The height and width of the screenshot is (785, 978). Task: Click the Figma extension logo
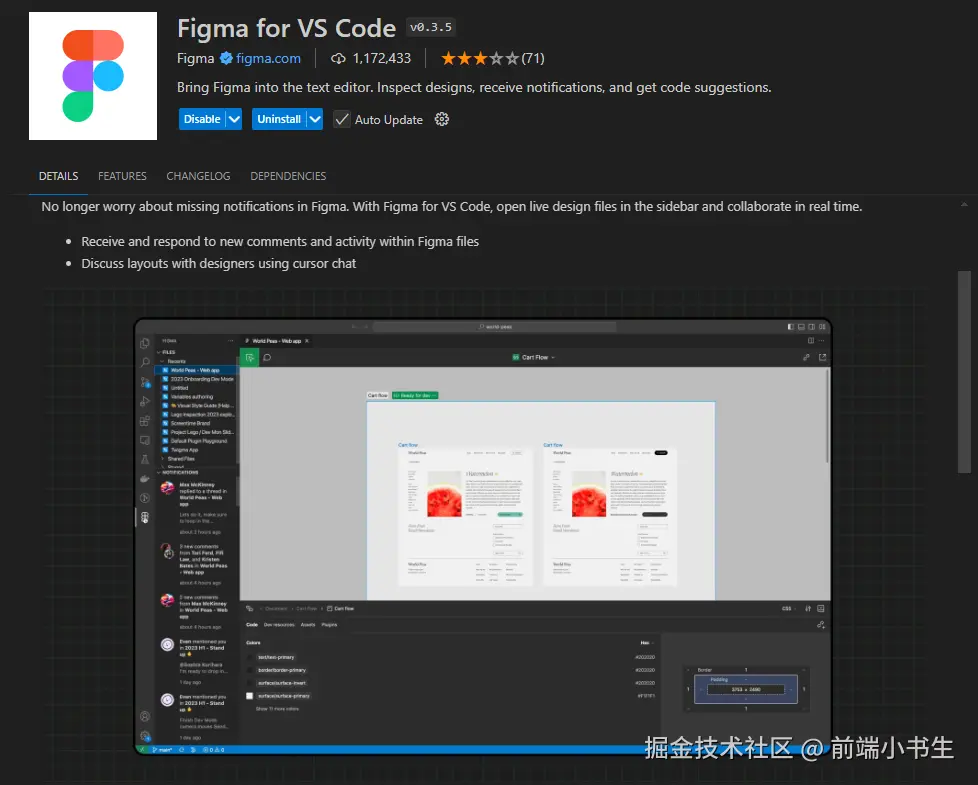(x=93, y=76)
